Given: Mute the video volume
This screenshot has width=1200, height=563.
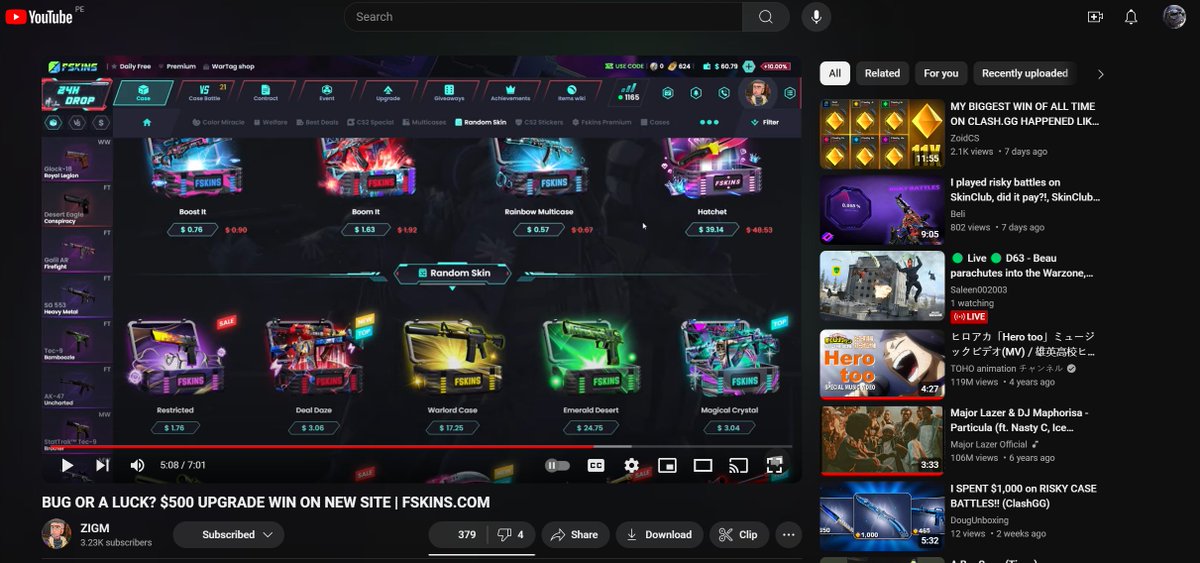Looking at the screenshot, I should 137,465.
